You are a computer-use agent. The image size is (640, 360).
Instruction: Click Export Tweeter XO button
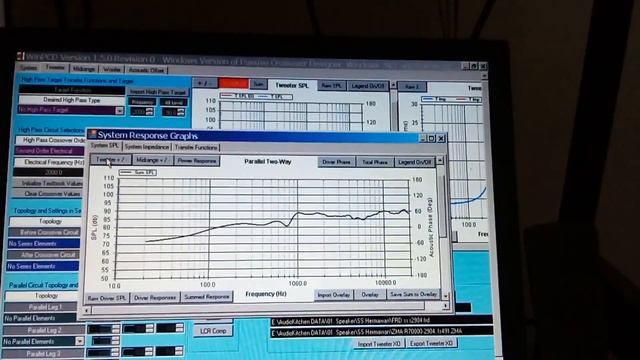tap(431, 343)
